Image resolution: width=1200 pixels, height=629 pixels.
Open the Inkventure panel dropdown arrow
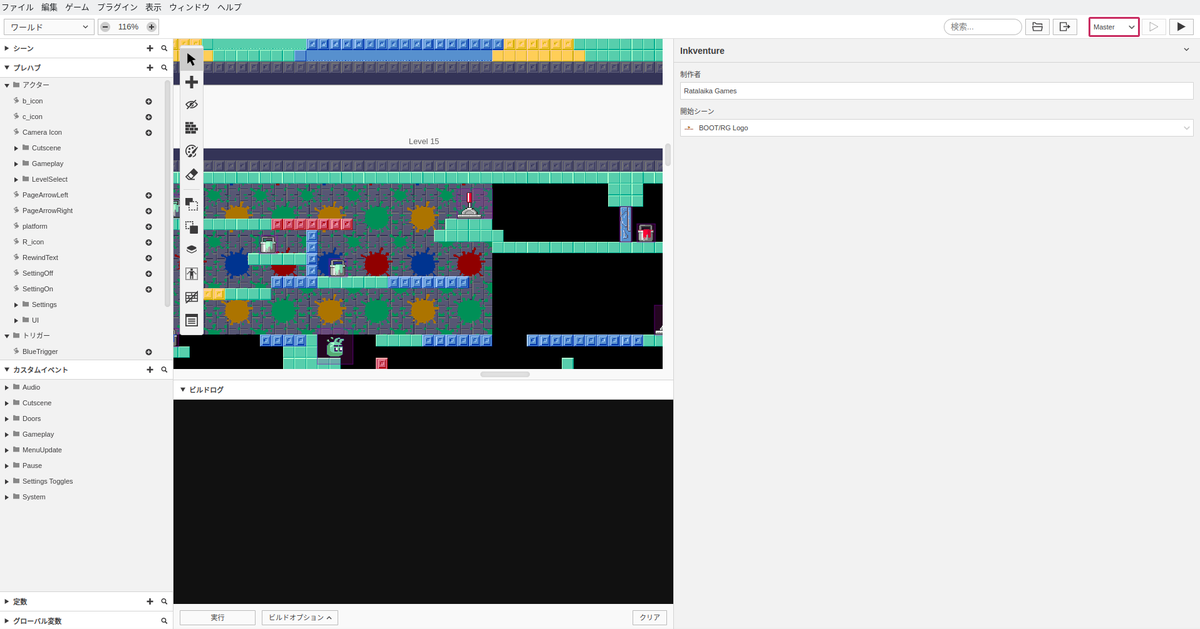[x=1187, y=50]
